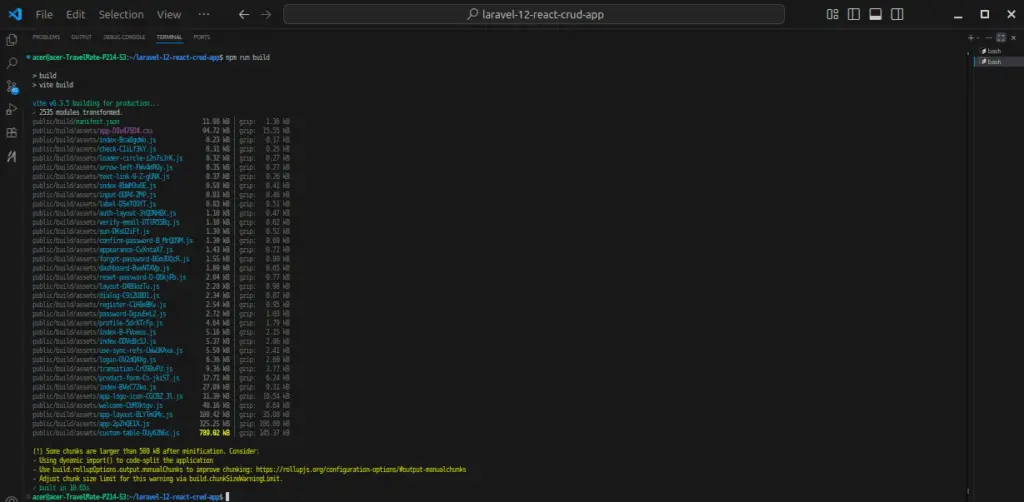Click the VS Code logo icon
This screenshot has height=502, width=1024.
[x=16, y=14]
